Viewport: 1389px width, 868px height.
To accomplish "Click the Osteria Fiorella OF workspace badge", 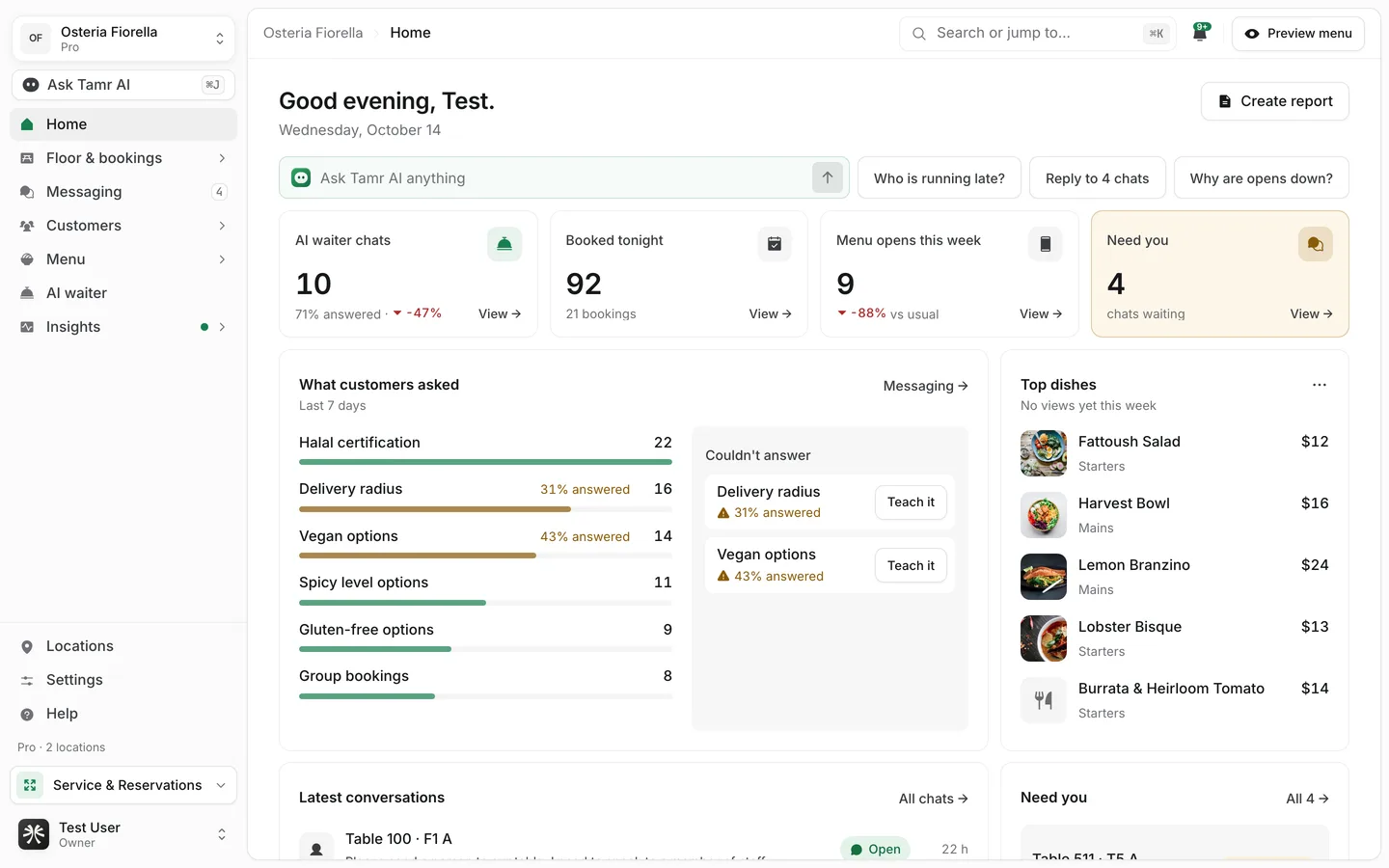I will (36, 39).
